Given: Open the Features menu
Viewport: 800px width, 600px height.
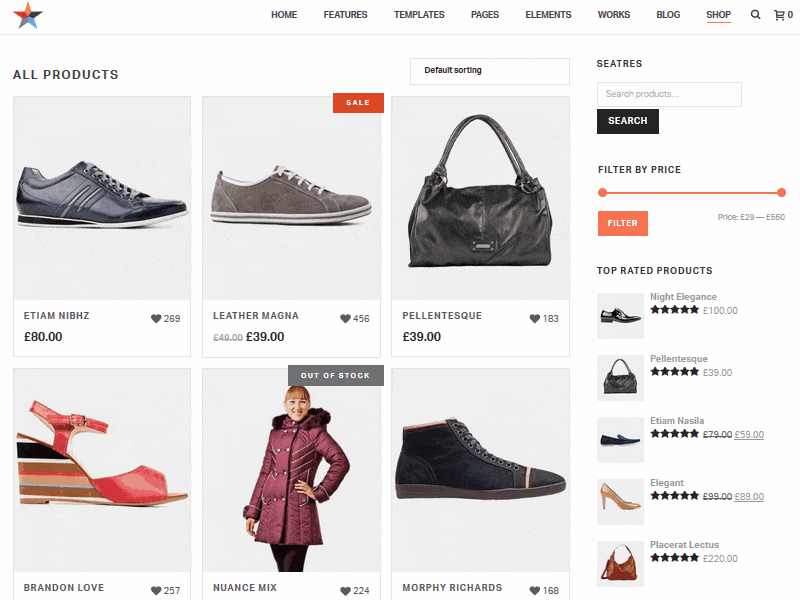Looking at the screenshot, I should pos(345,15).
